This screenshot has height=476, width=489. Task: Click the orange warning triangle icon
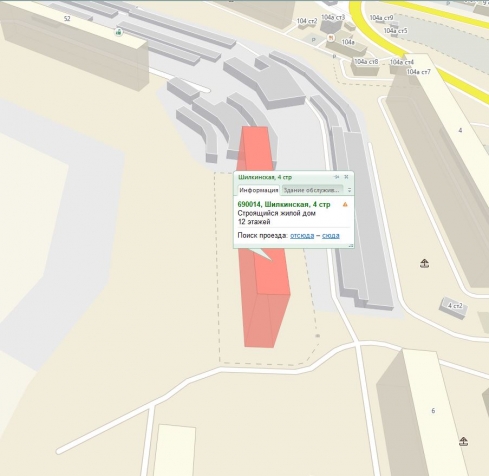point(345,204)
